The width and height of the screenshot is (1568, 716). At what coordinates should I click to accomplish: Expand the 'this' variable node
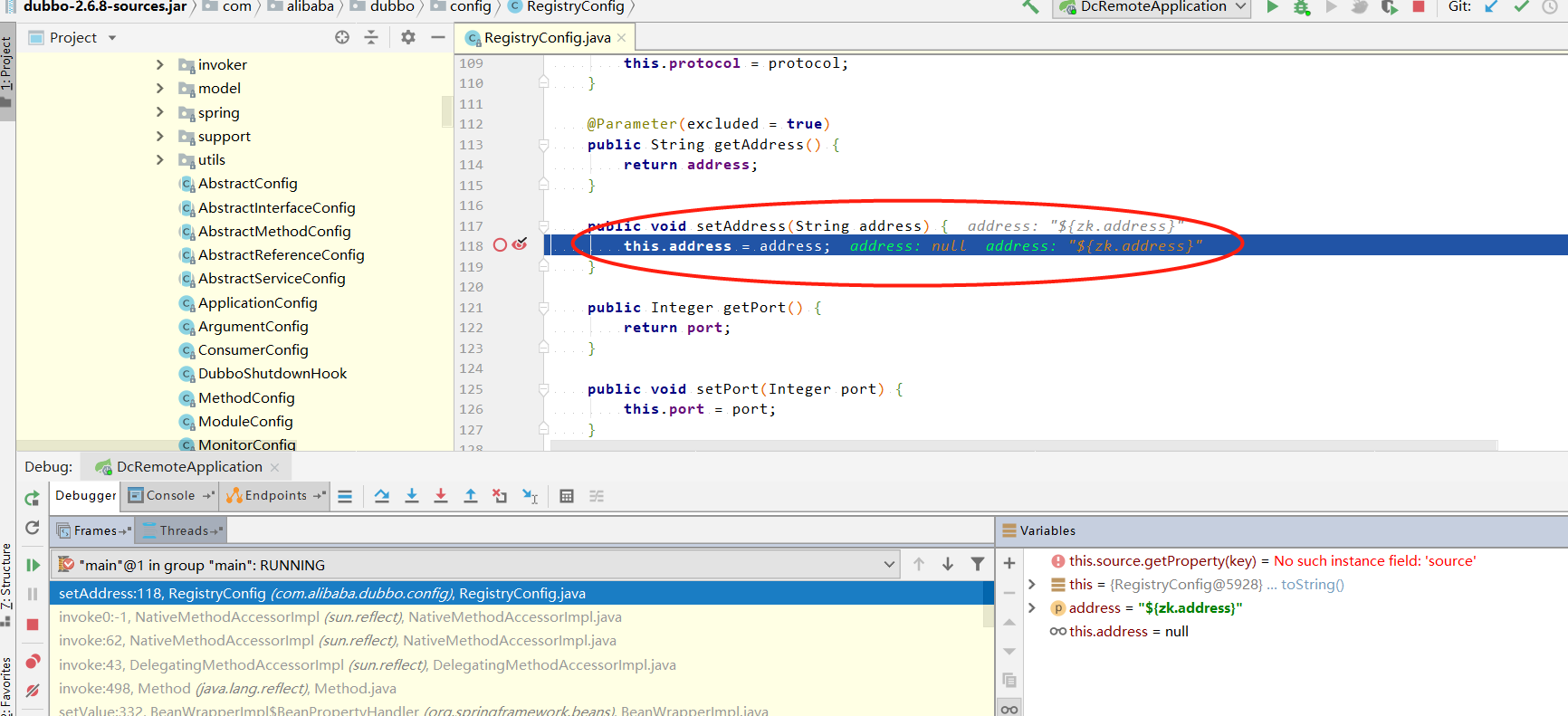coord(1032,585)
